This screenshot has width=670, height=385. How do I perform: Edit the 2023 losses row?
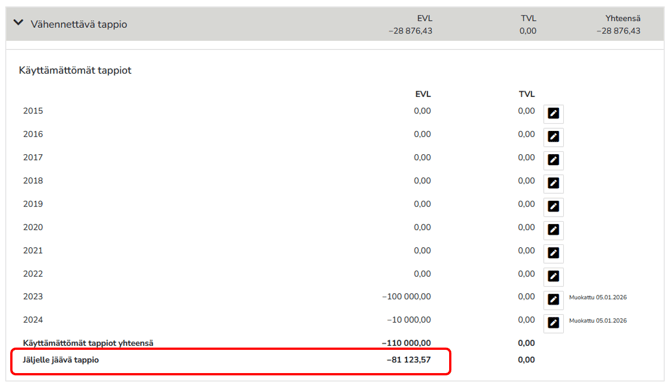point(553,300)
